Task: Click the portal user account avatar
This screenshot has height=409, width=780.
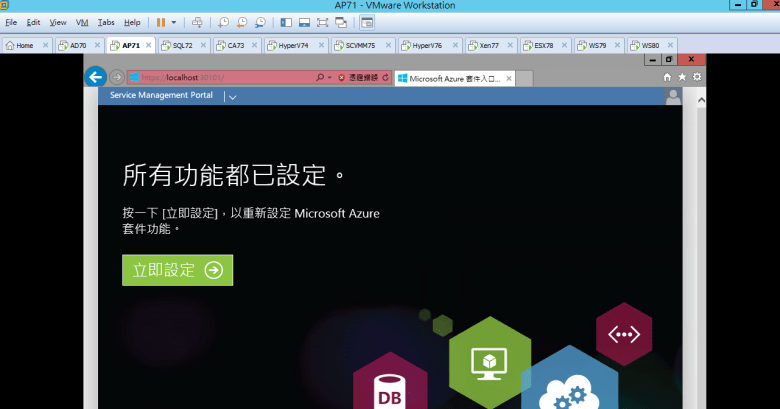Action: point(673,97)
